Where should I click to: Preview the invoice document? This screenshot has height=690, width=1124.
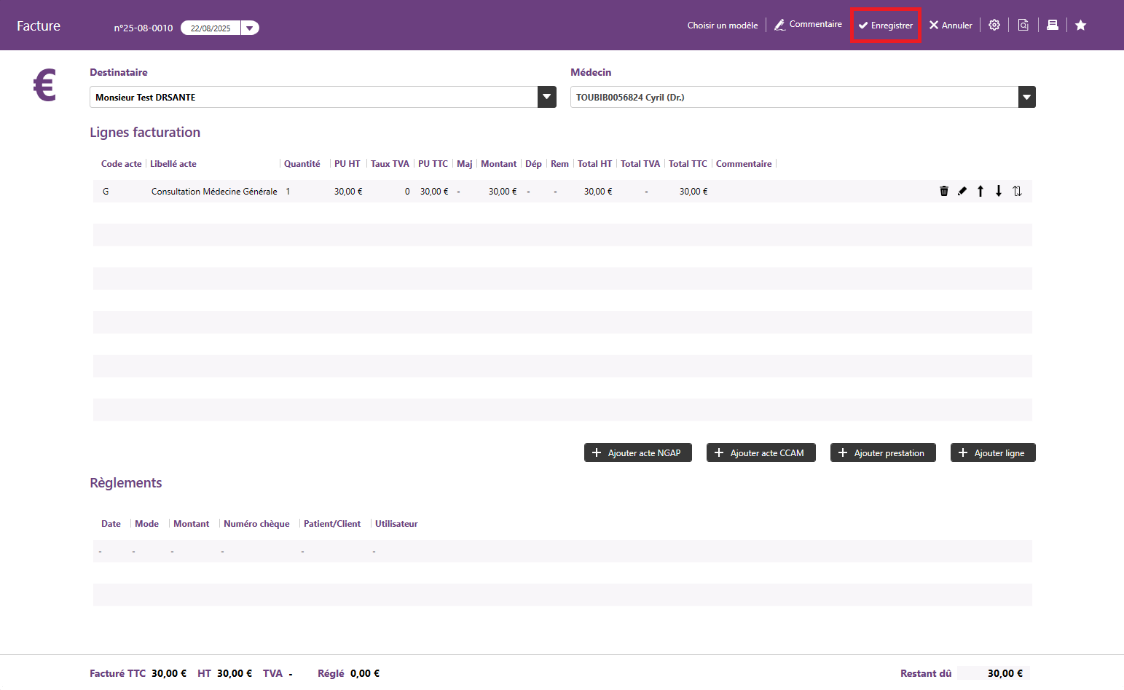tap(1023, 25)
